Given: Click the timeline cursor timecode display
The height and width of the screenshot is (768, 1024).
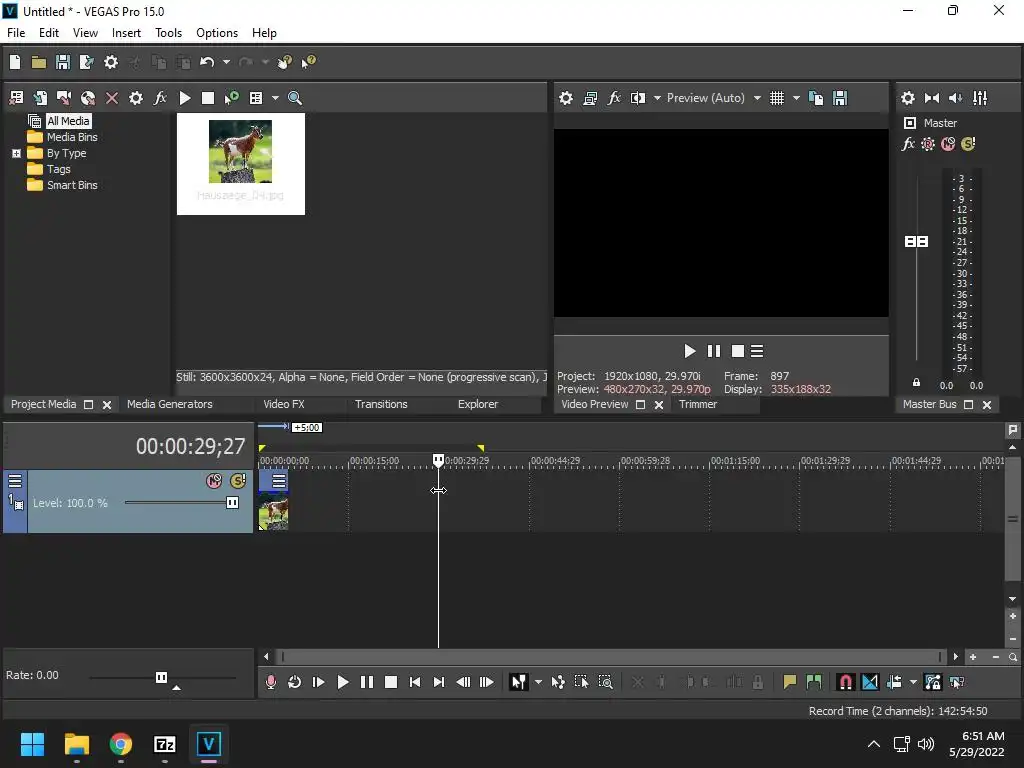Looking at the screenshot, I should 190,447.
